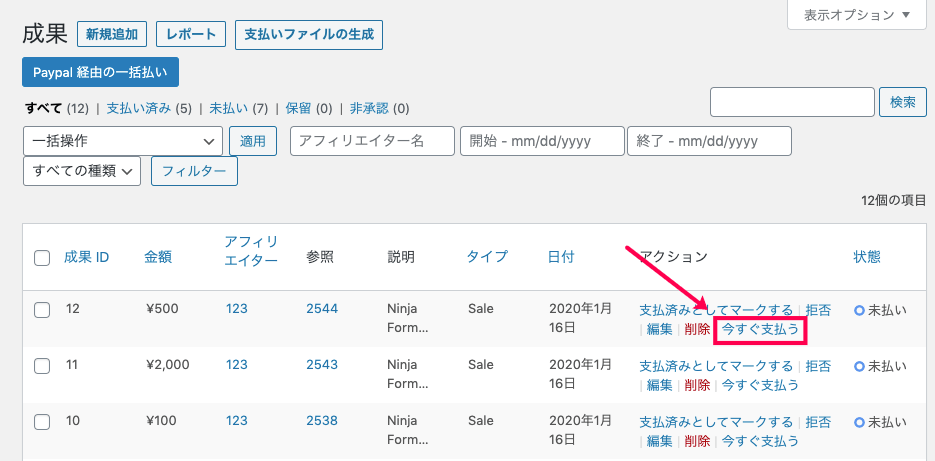
Task: Sort by タイプ column
Action: [x=487, y=257]
